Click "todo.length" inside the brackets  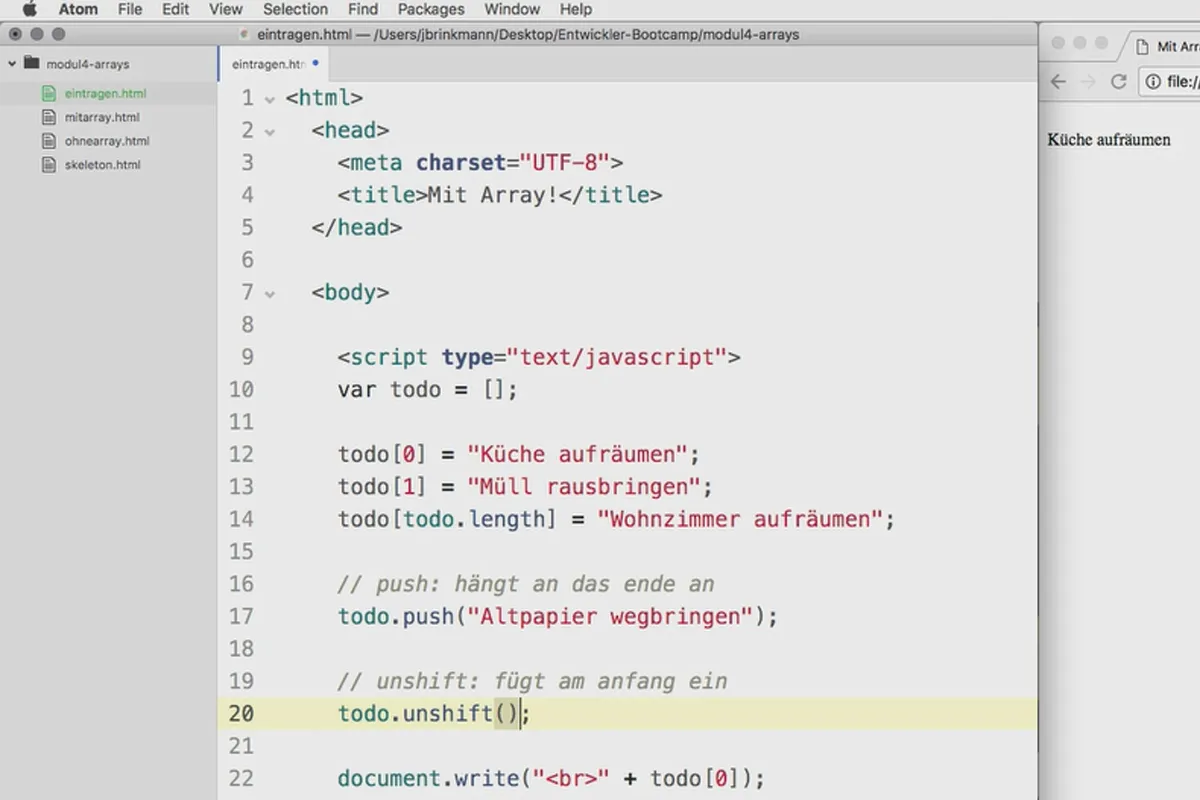pyautogui.click(x=473, y=520)
